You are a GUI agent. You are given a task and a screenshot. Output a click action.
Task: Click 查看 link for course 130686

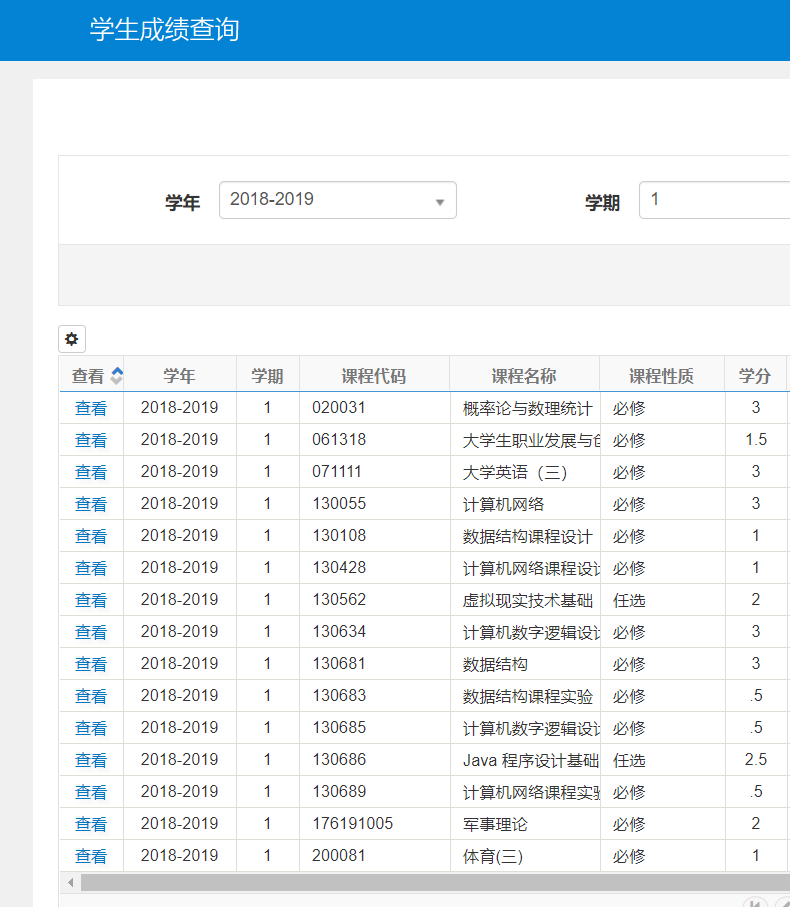pos(91,760)
